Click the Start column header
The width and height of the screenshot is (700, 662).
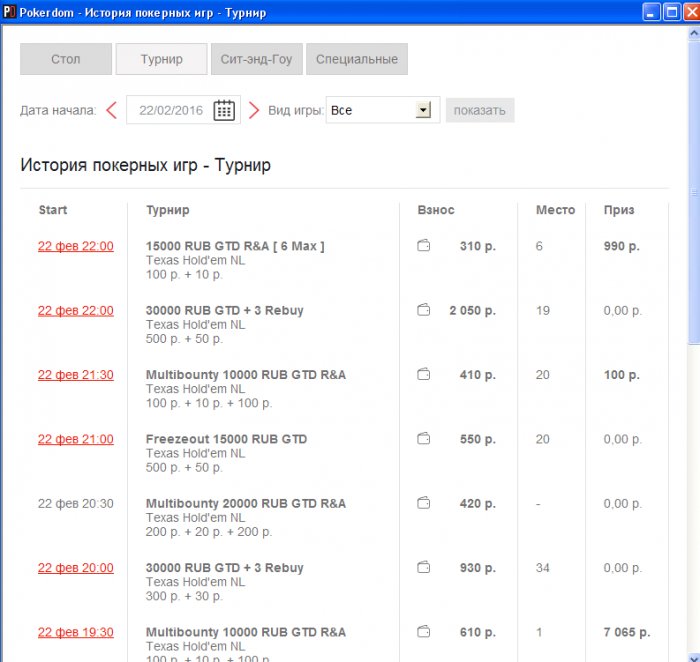click(53, 210)
